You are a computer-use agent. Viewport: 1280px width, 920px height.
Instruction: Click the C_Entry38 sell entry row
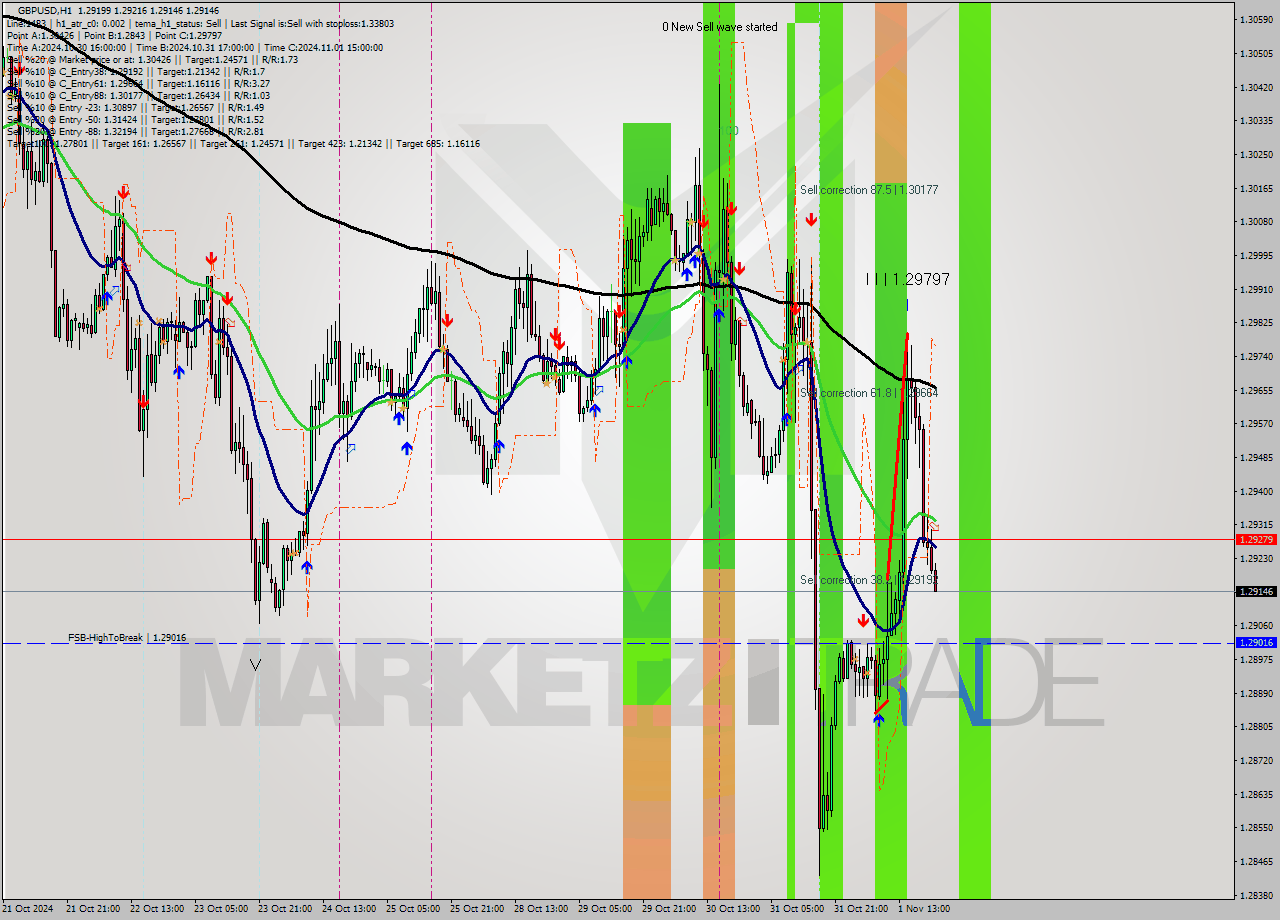click(135, 71)
